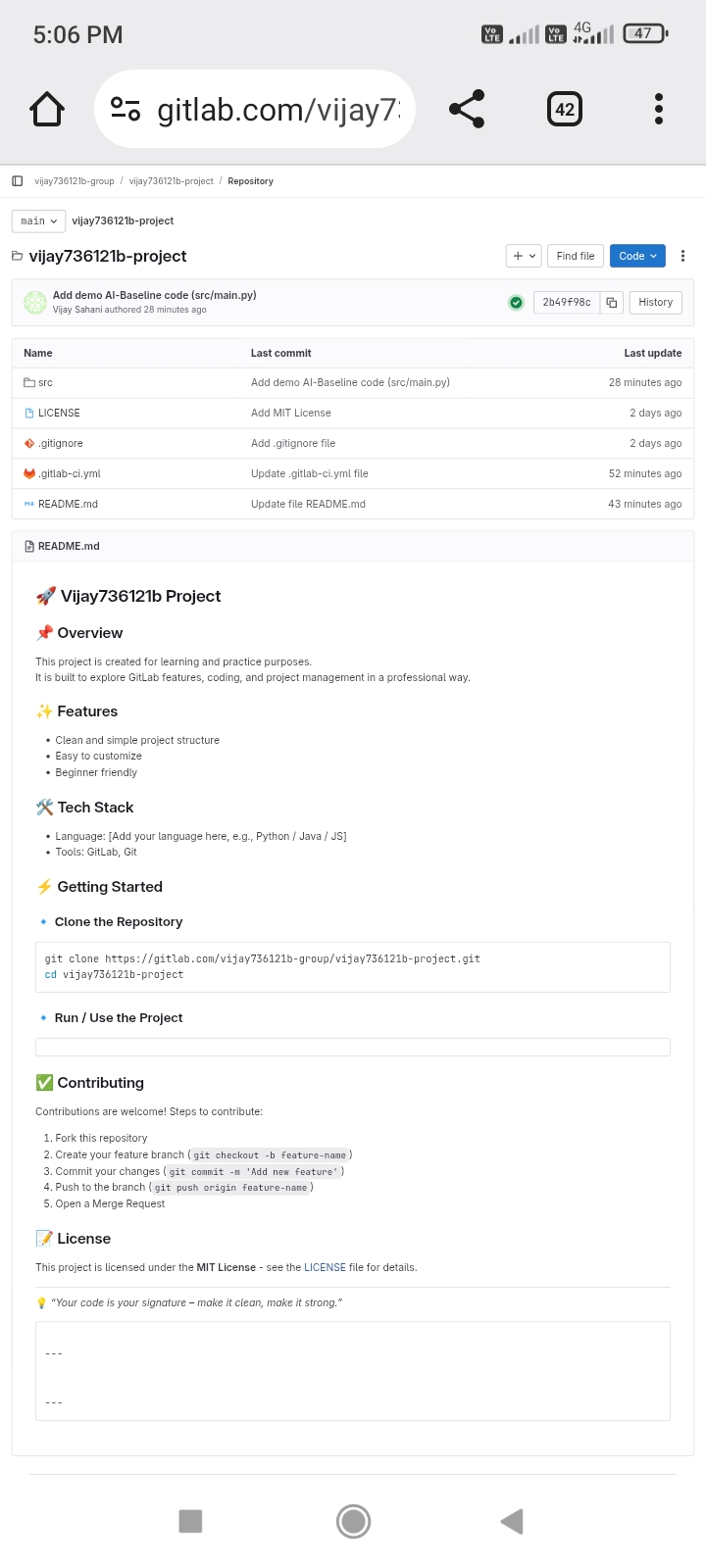The image size is (706, 1568).
Task: Copy commit SHA 2b49f98c
Action: point(611,302)
